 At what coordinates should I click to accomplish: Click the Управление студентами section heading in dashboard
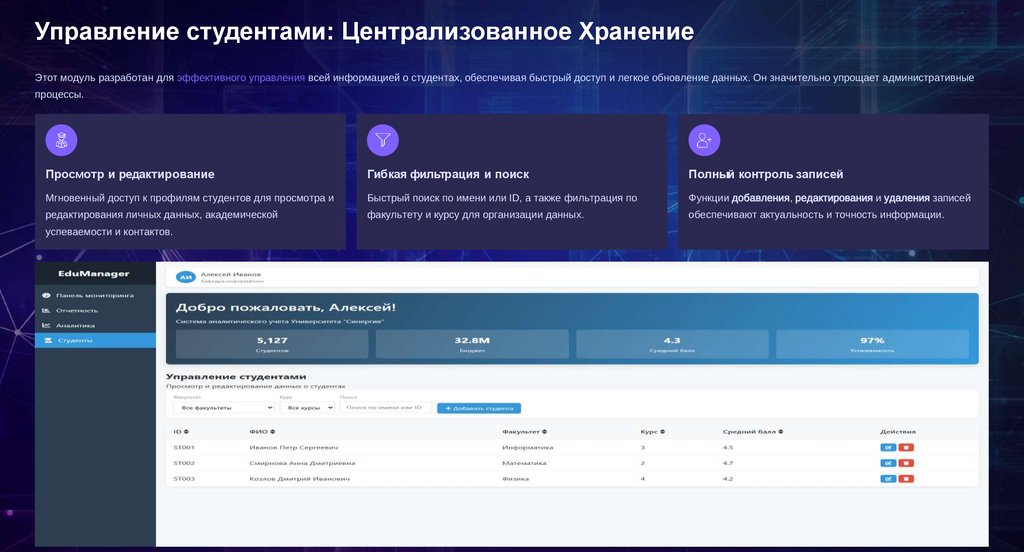(236, 377)
